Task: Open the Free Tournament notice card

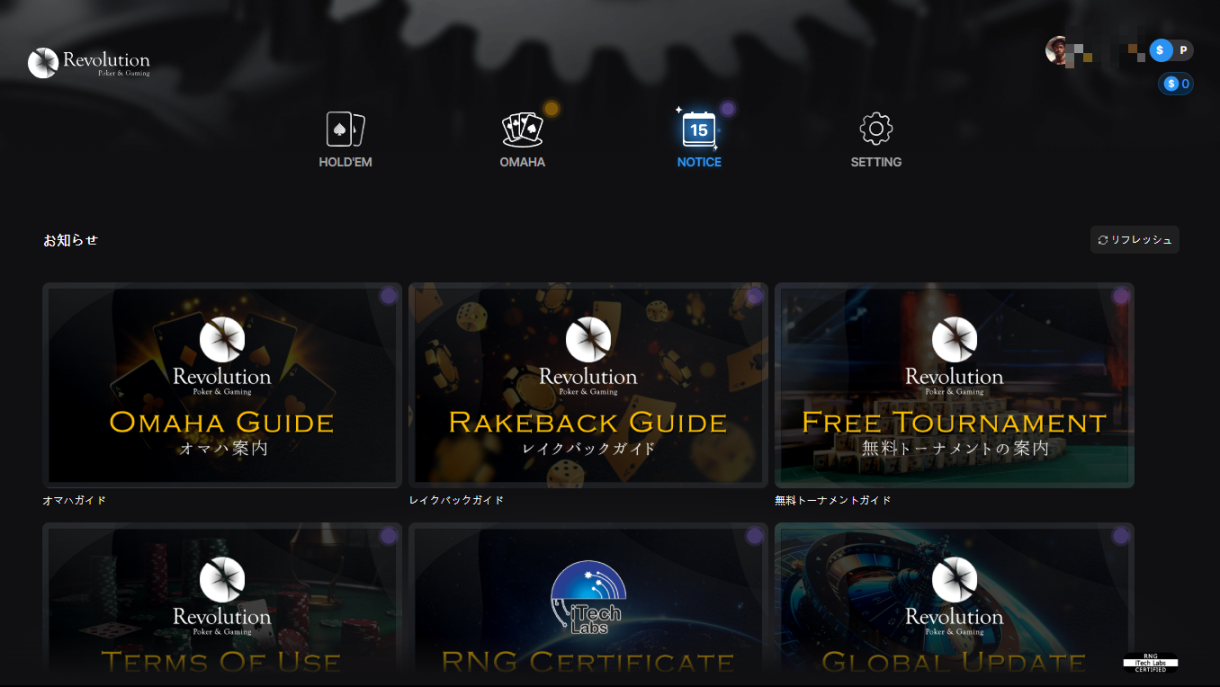Action: click(x=954, y=385)
